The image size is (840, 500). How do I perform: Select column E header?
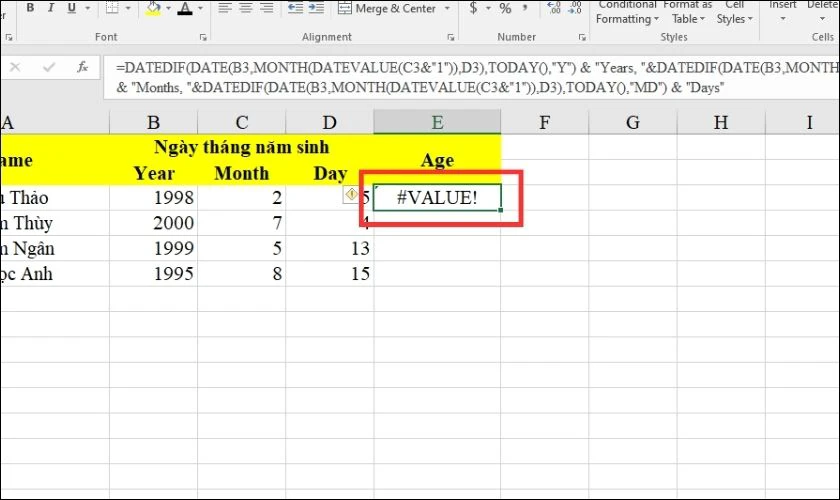click(x=437, y=122)
